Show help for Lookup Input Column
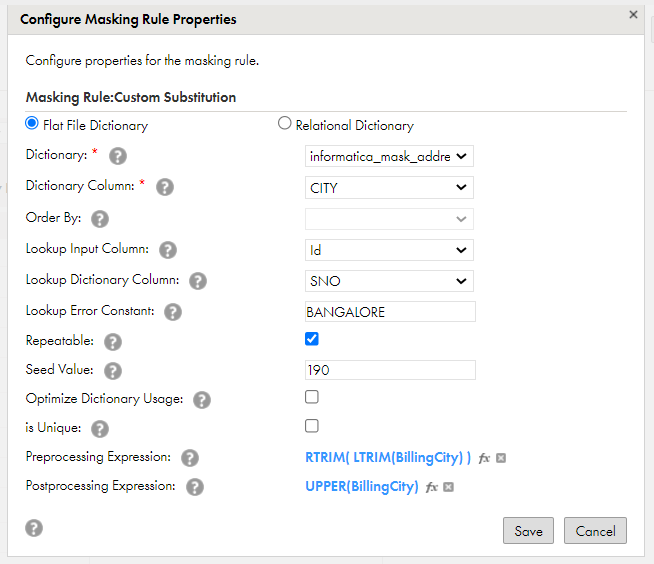The height and width of the screenshot is (564, 654). click(168, 250)
